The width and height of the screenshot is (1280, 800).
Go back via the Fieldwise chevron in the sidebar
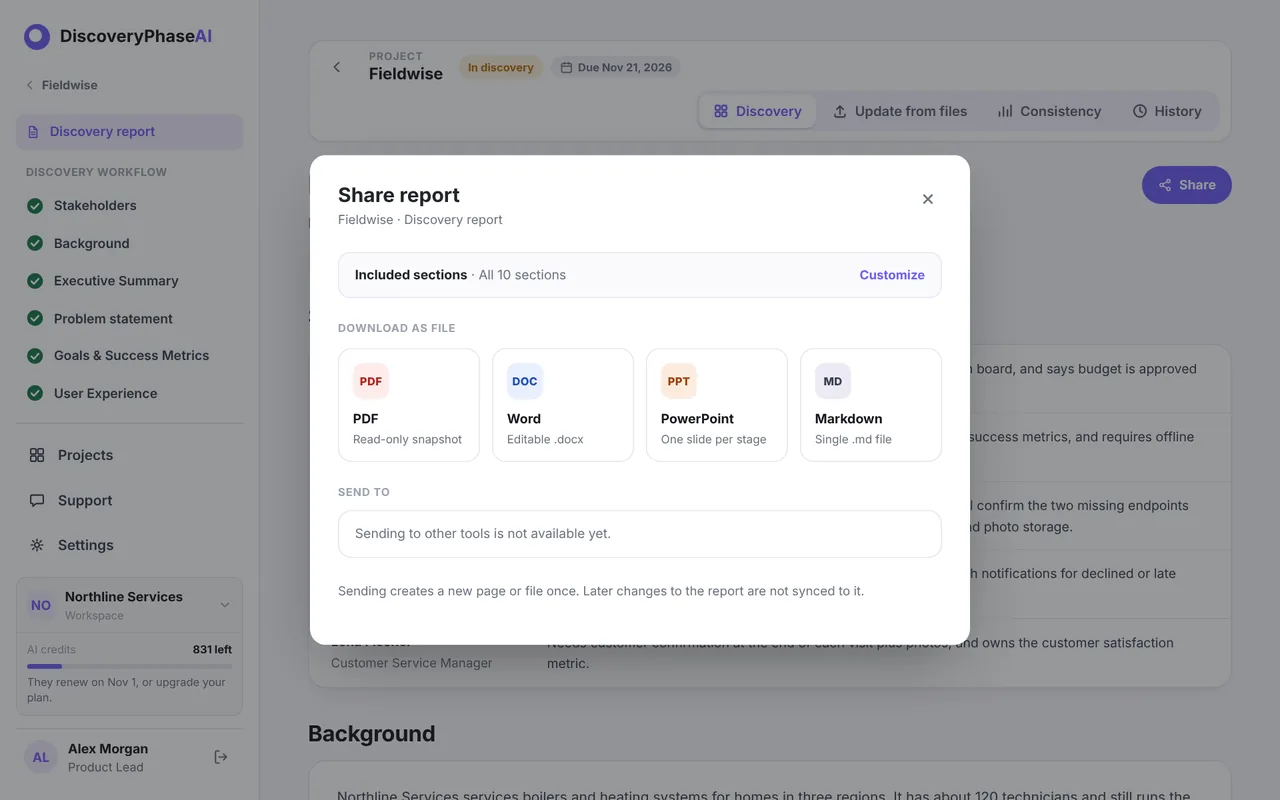tap(30, 85)
